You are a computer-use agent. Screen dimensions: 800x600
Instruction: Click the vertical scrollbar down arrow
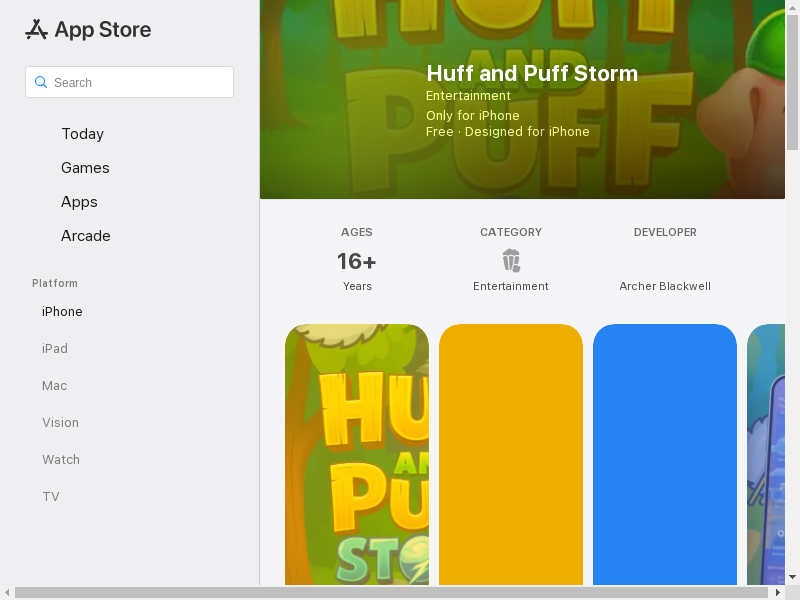tap(792, 577)
